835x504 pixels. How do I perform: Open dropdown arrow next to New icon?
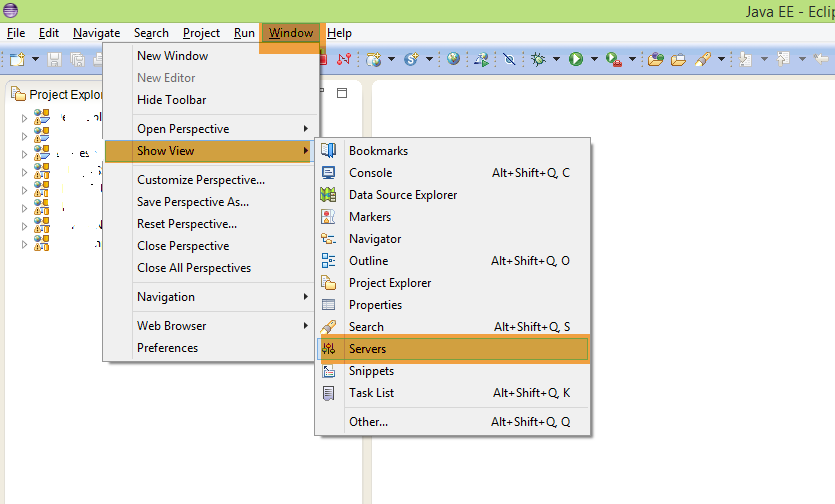(35, 59)
